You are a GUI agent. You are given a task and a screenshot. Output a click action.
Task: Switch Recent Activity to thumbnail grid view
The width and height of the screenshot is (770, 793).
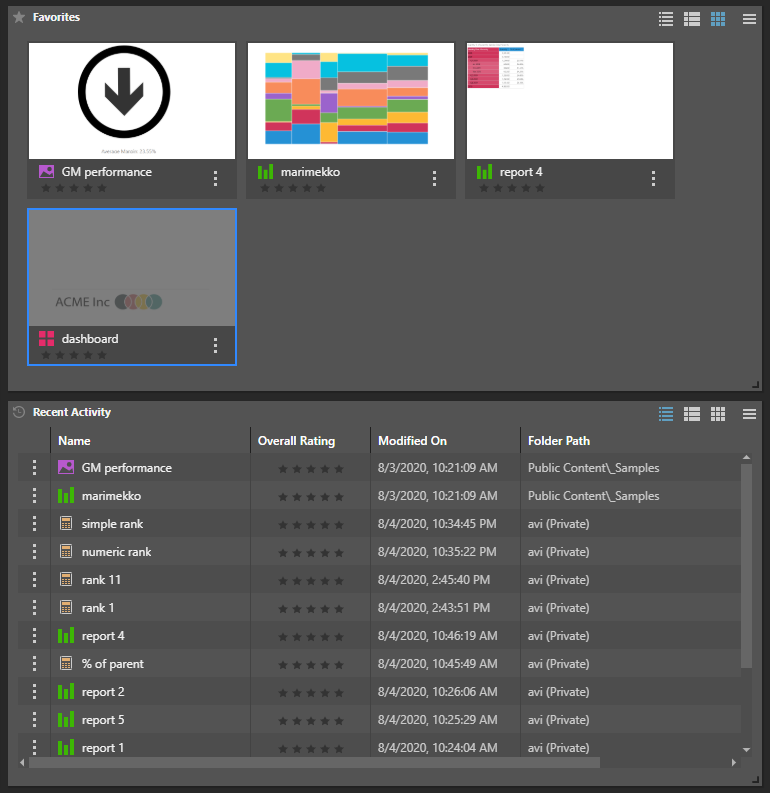pos(717,414)
